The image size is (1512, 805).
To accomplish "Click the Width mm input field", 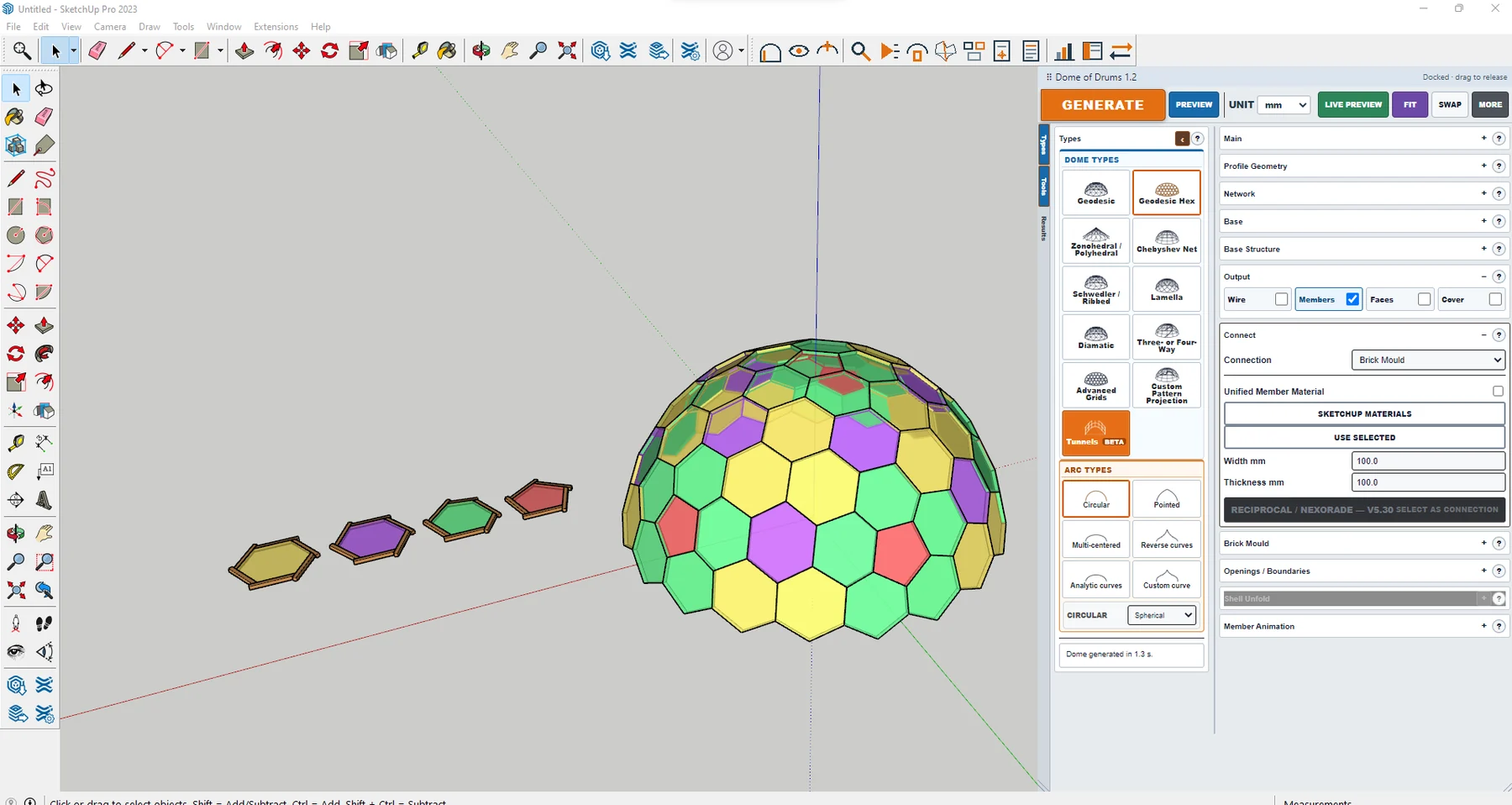I will pyautogui.click(x=1428, y=460).
